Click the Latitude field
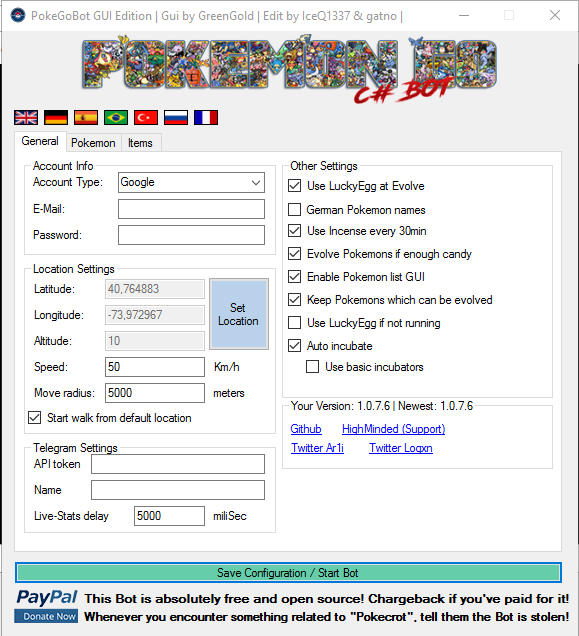579x636 pixels. point(155,289)
